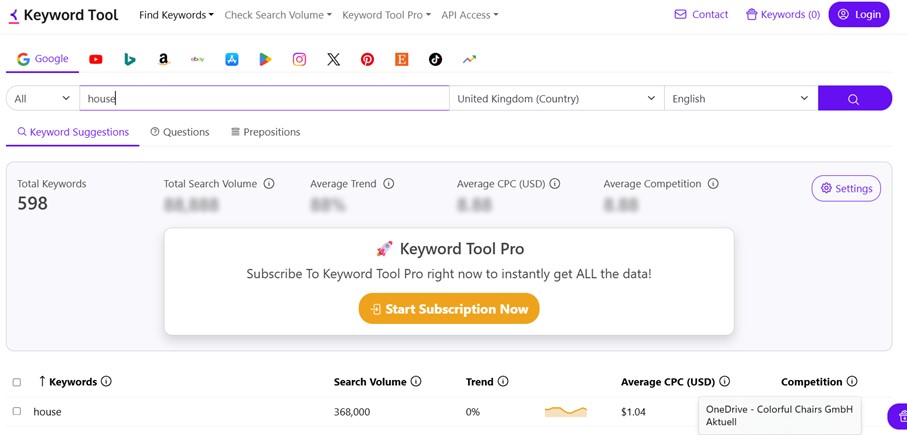
Task: Select the Bing platform icon
Action: point(130,60)
